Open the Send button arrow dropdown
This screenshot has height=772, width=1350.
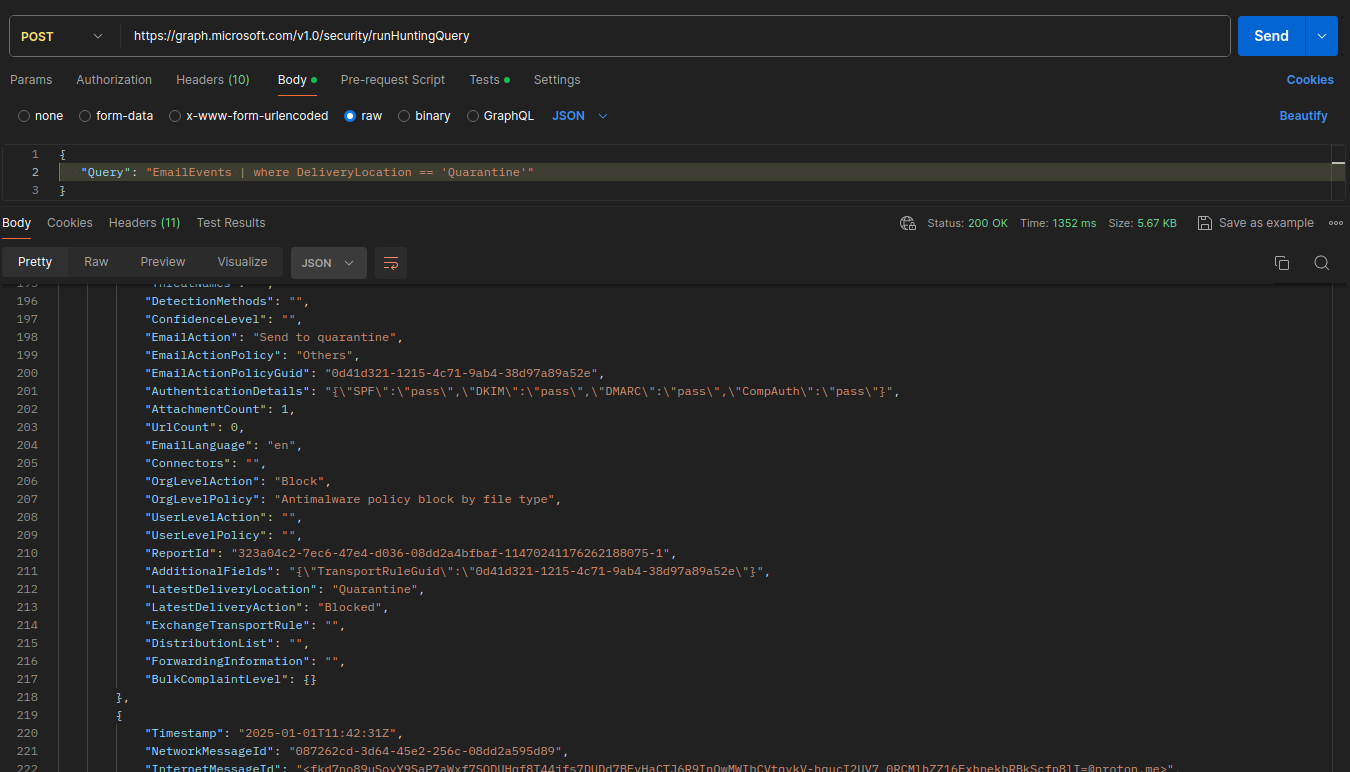click(1321, 36)
